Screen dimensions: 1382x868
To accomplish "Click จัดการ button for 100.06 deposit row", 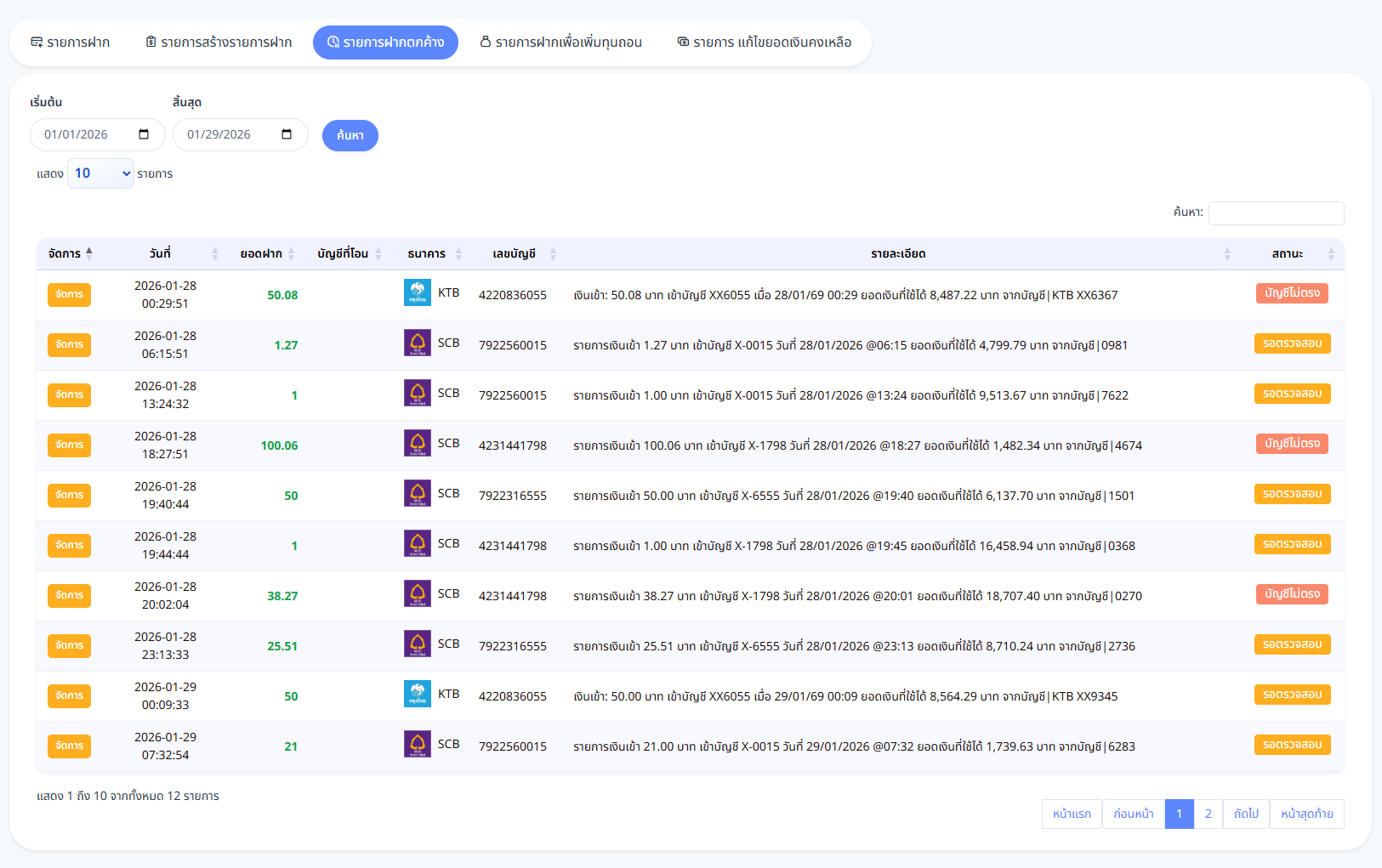I will pyautogui.click(x=69, y=445).
